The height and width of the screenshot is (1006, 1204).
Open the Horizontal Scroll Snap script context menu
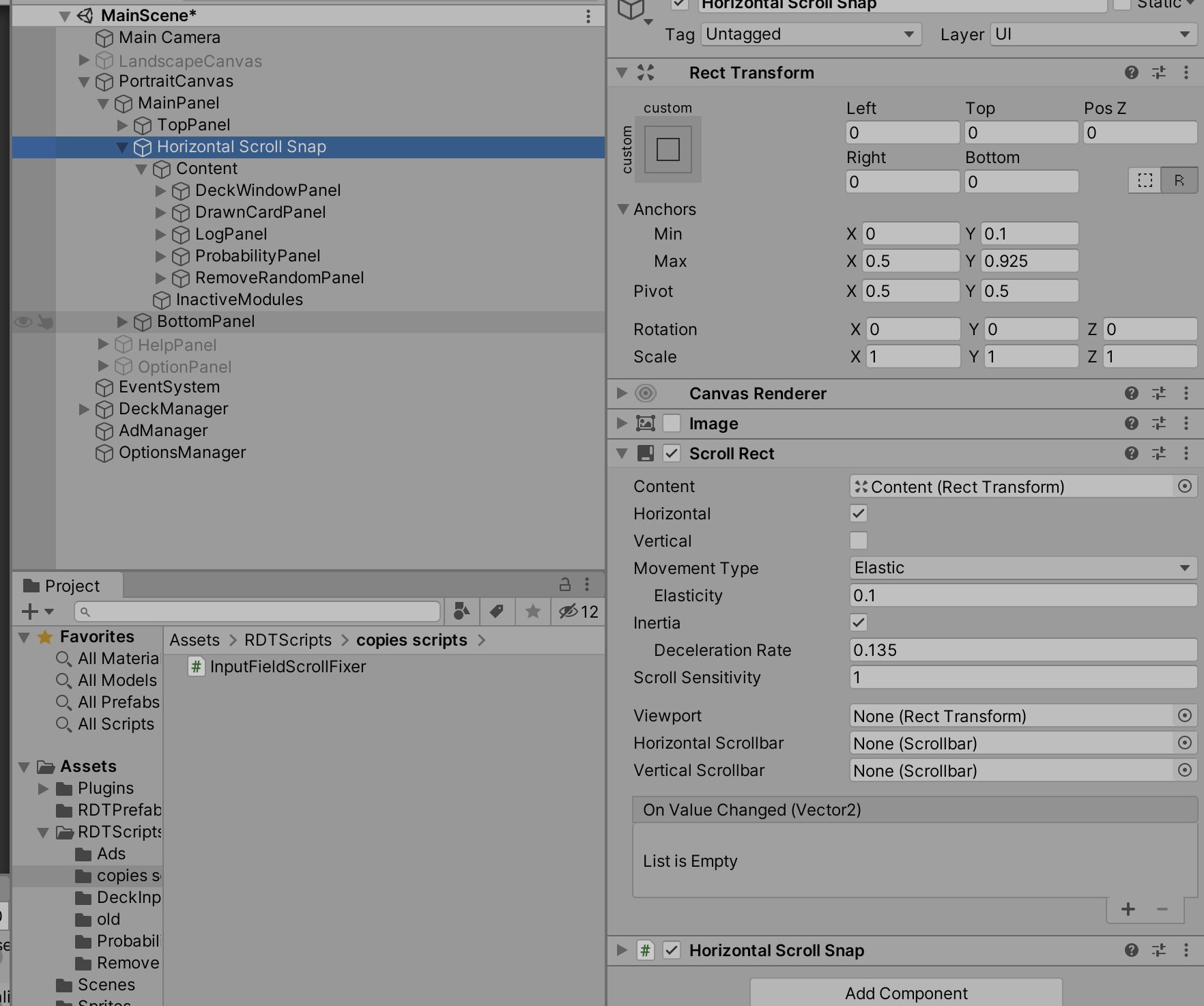click(1186, 950)
